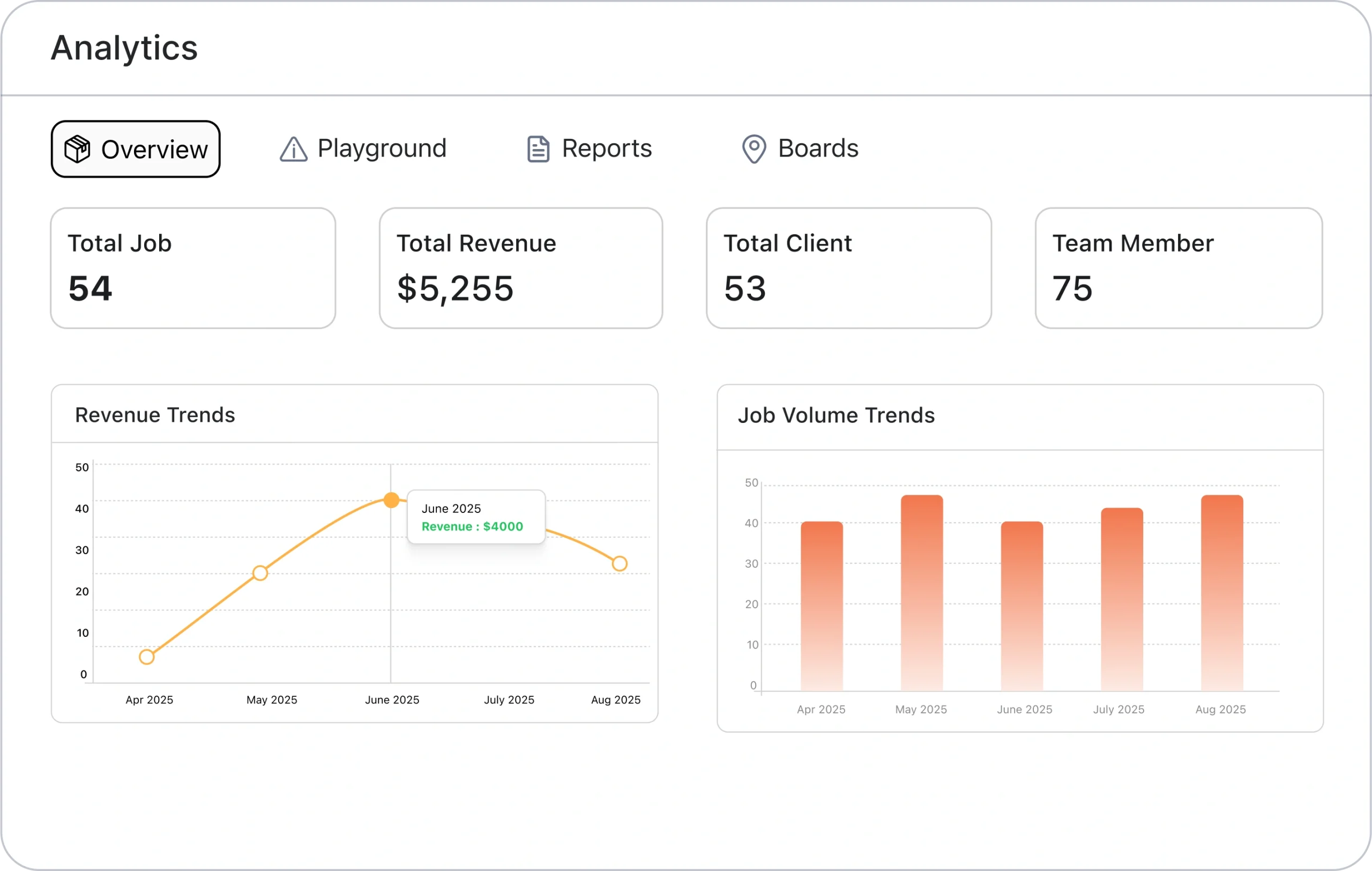Image resolution: width=1372 pixels, height=871 pixels.
Task: Open the Reports tab
Action: (x=606, y=148)
